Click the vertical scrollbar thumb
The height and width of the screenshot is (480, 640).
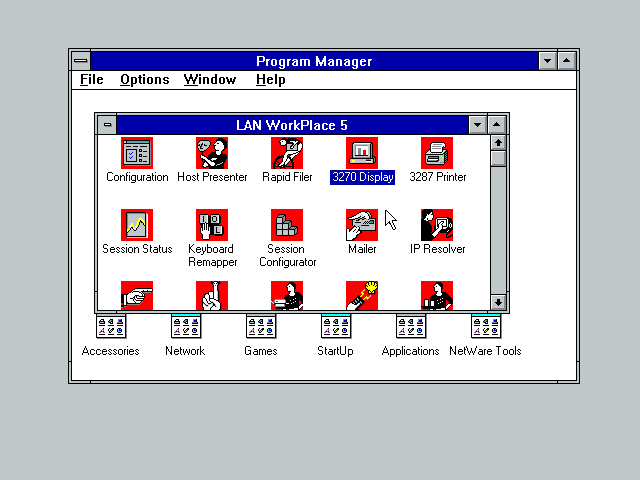[x=498, y=158]
